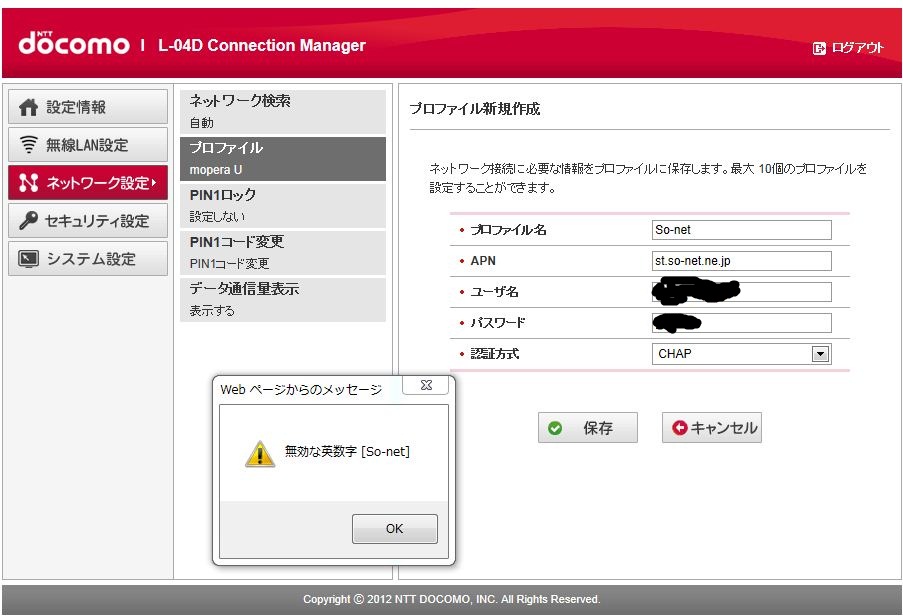This screenshot has width=903, height=616.
Task: Click the monitor icon beside システム設定
Action: coord(28,258)
